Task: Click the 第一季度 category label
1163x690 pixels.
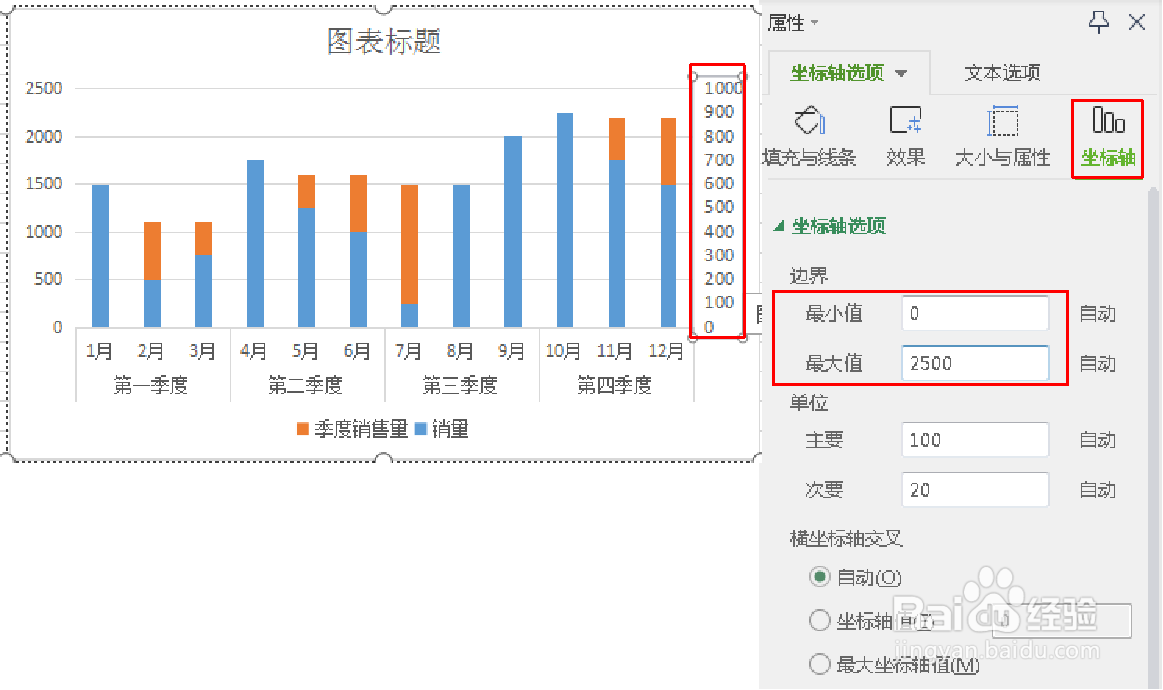Action: 151,385
